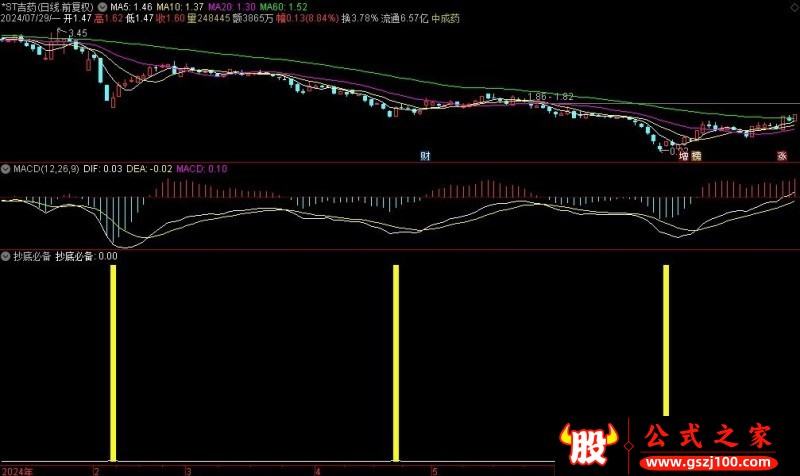Image resolution: width=800 pixels, height=476 pixels.
Task: Click the MA10: 1.37 label
Action: (x=180, y=7)
